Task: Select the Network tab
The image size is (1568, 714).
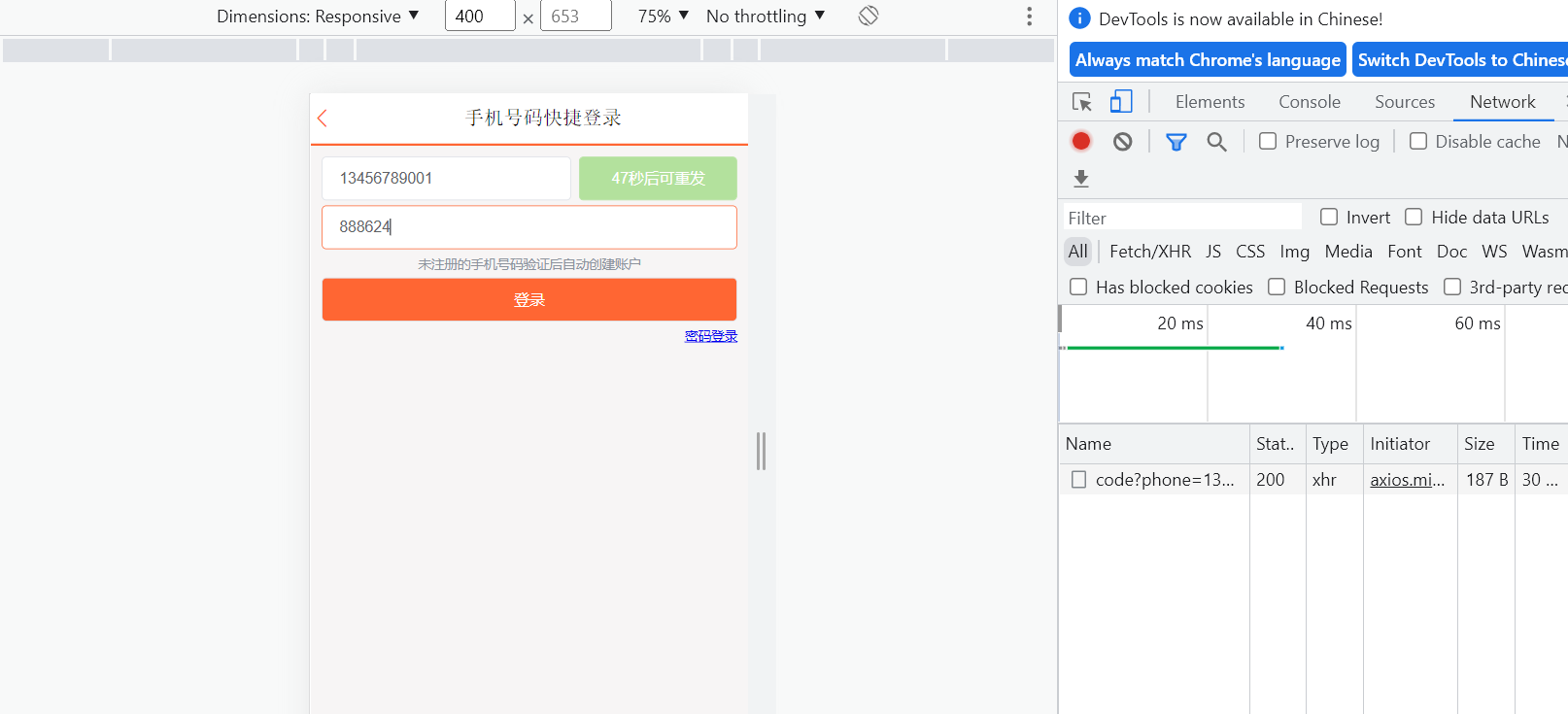Action: 1503,102
